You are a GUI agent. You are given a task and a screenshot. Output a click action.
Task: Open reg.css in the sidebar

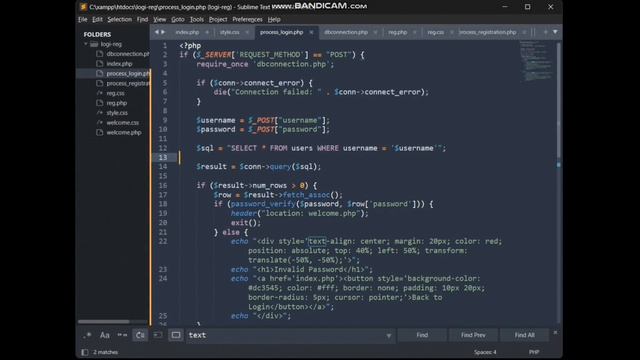click(116, 93)
